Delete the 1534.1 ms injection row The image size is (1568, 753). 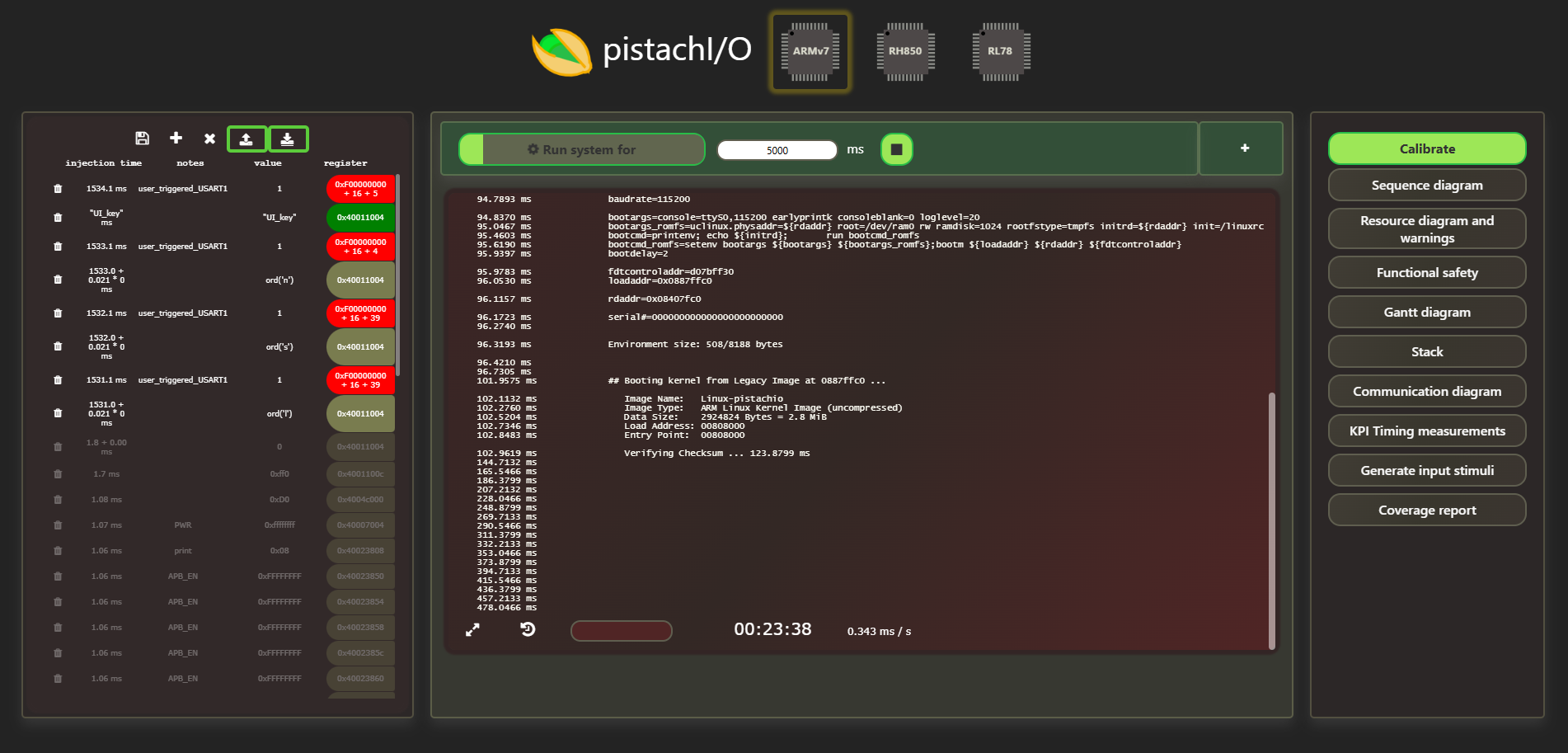(58, 189)
